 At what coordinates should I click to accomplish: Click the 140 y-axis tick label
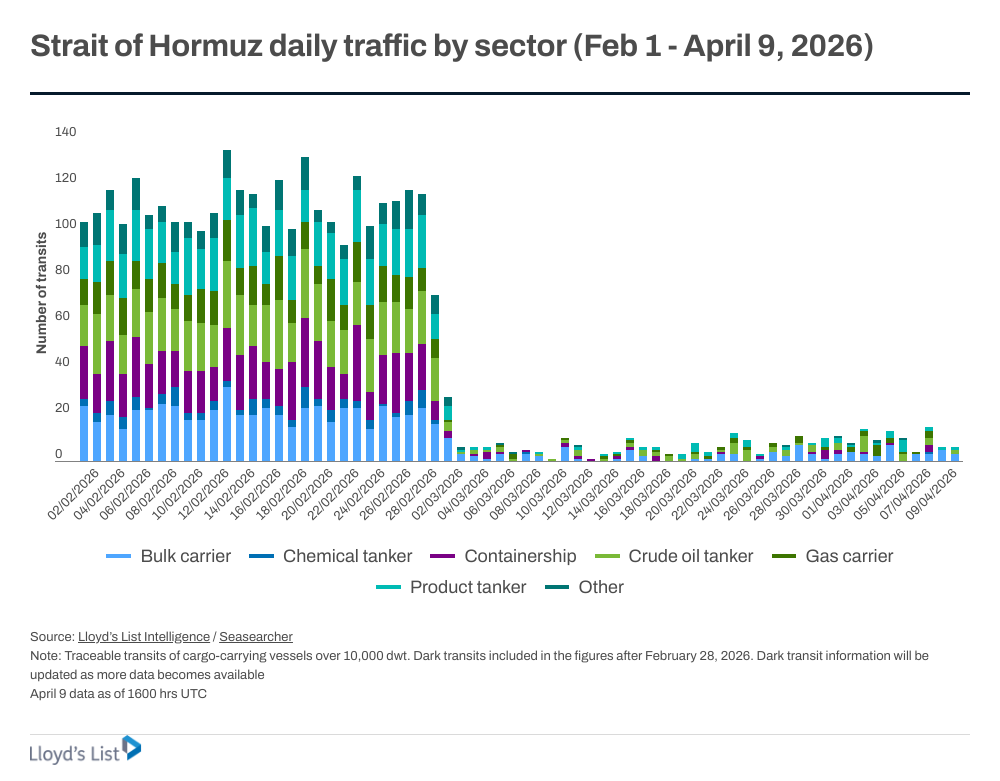[x=65, y=132]
